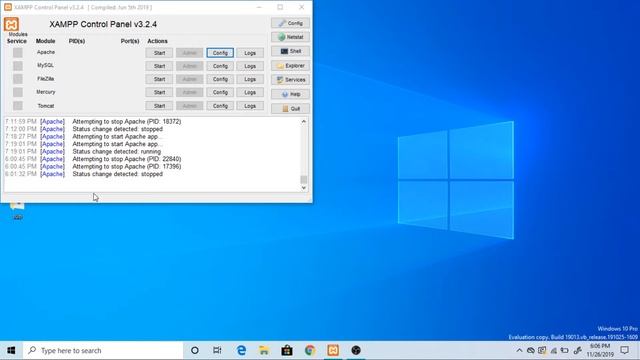Viewport: 640px width, 360px height.
Task: View FileZilla Logs
Action: (250, 79)
